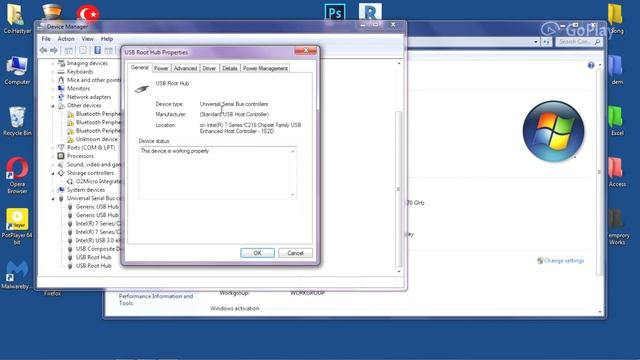Open the red Access folder icon
Screen dimensions: 640x360
[x=616, y=172]
